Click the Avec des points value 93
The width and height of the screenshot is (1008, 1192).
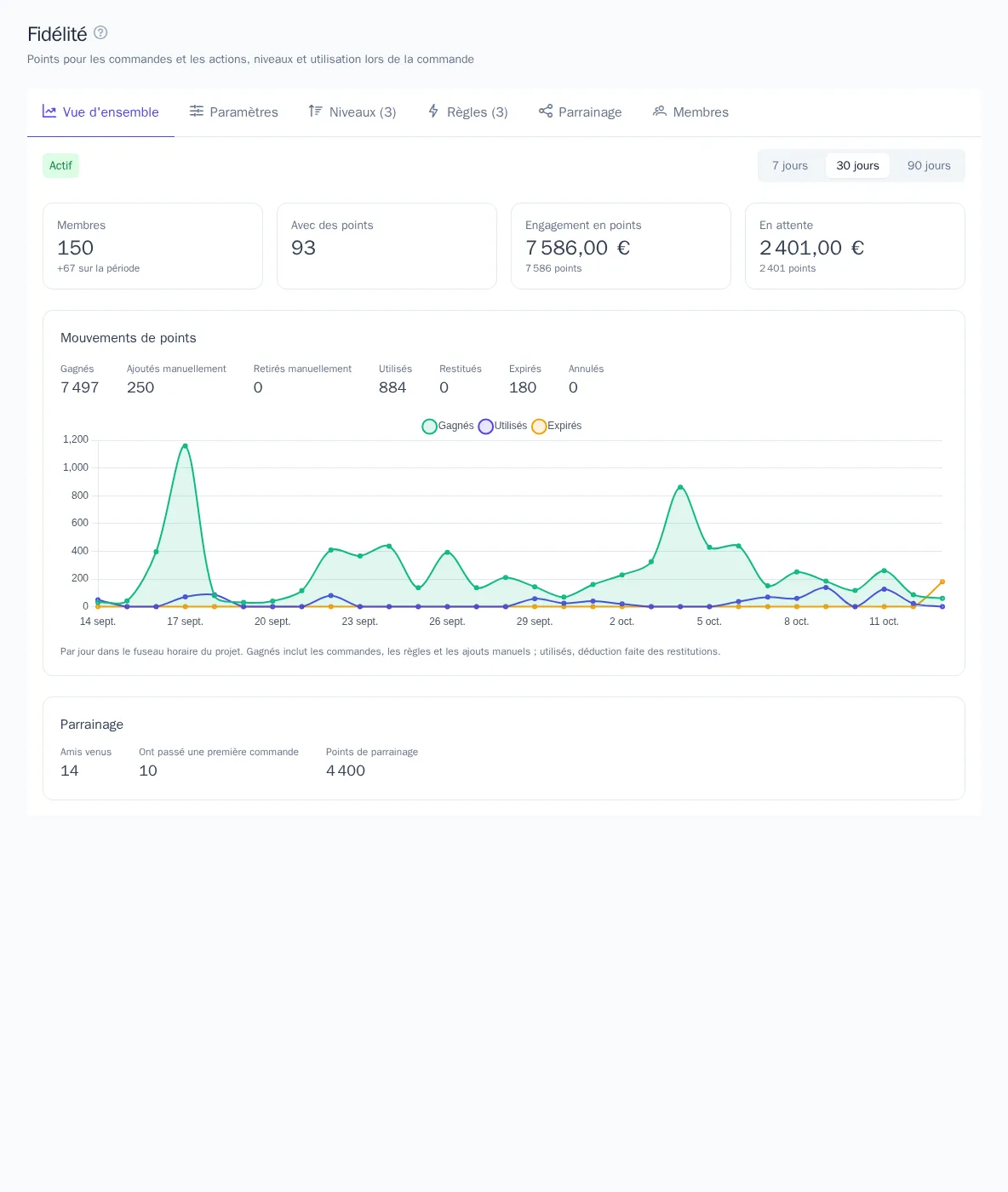click(x=303, y=248)
